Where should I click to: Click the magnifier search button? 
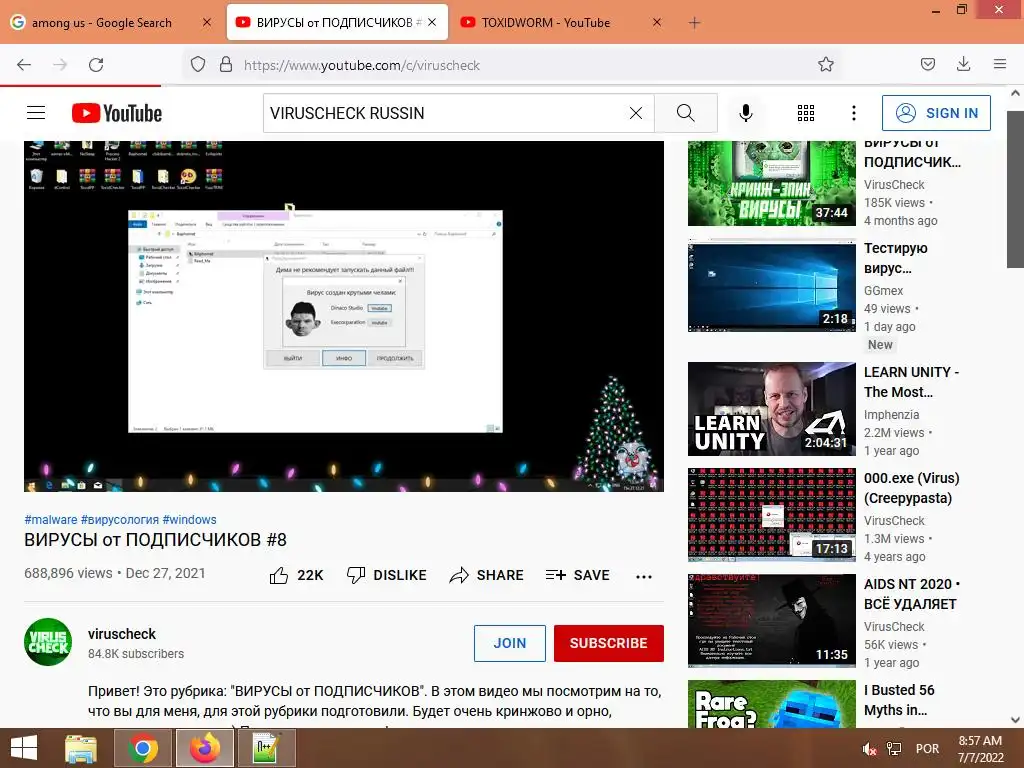[686, 113]
